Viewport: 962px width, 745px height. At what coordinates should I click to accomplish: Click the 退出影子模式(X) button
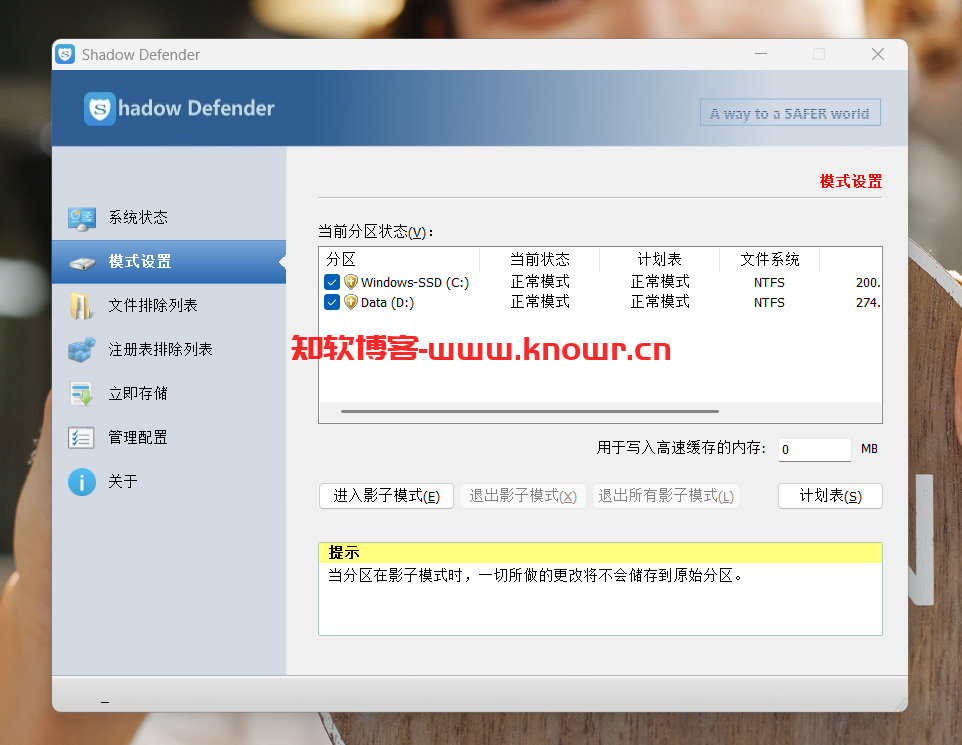[x=523, y=496]
